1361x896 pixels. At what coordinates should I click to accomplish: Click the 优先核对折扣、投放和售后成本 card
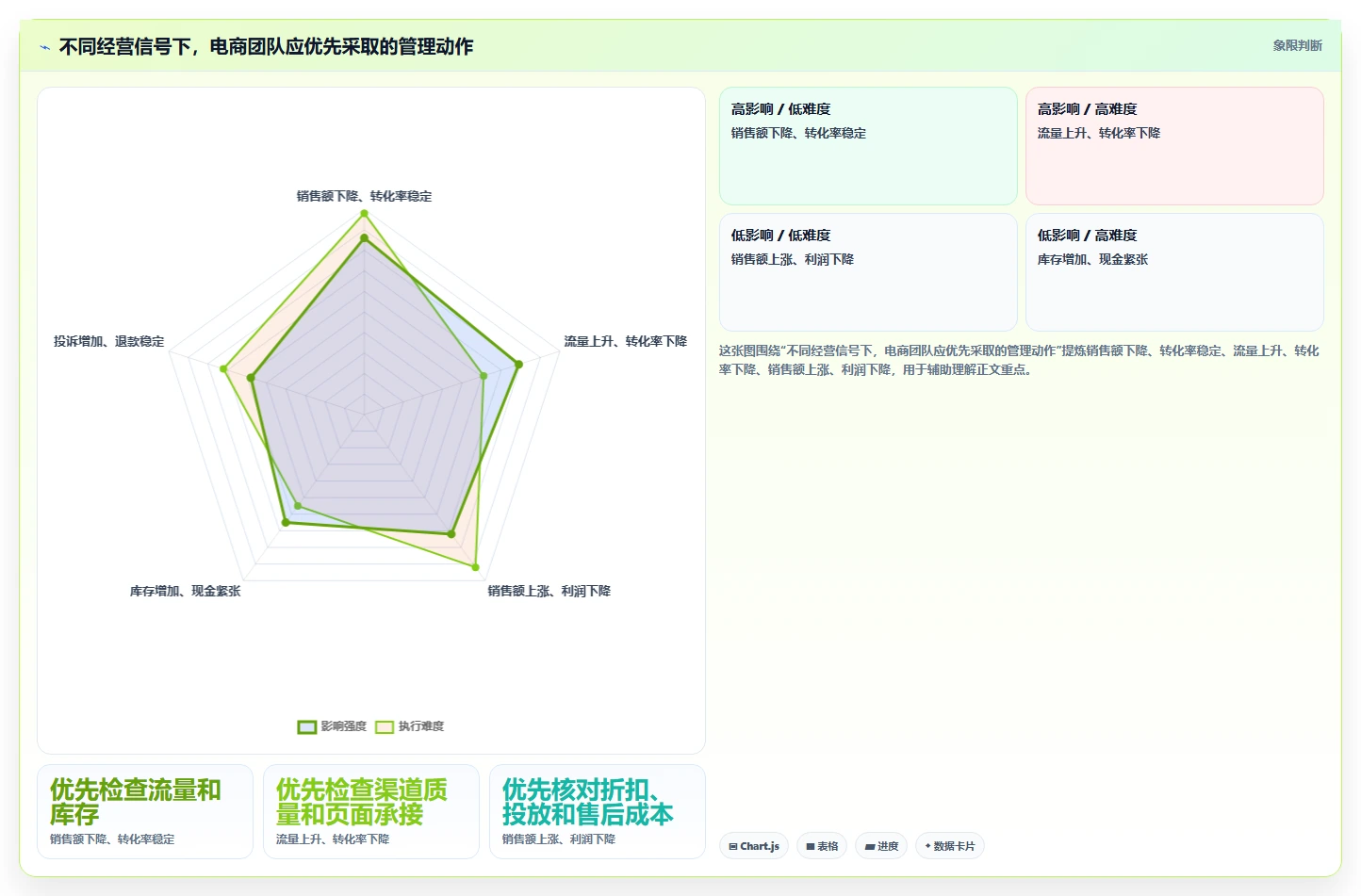click(598, 811)
